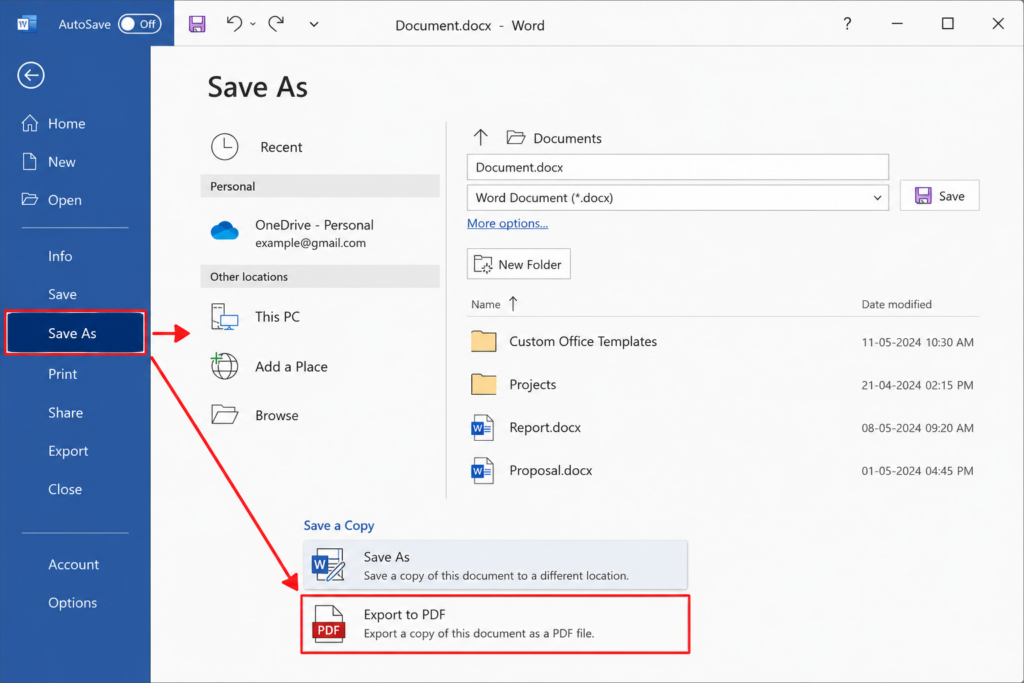Go back using the circled back arrow
The height and width of the screenshot is (683, 1024).
31,75
